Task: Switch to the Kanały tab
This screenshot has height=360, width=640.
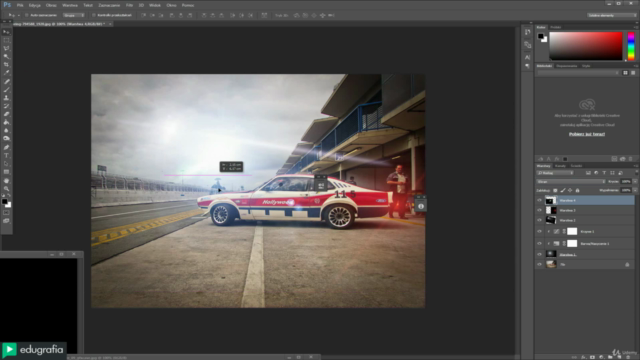Action: tap(560, 166)
